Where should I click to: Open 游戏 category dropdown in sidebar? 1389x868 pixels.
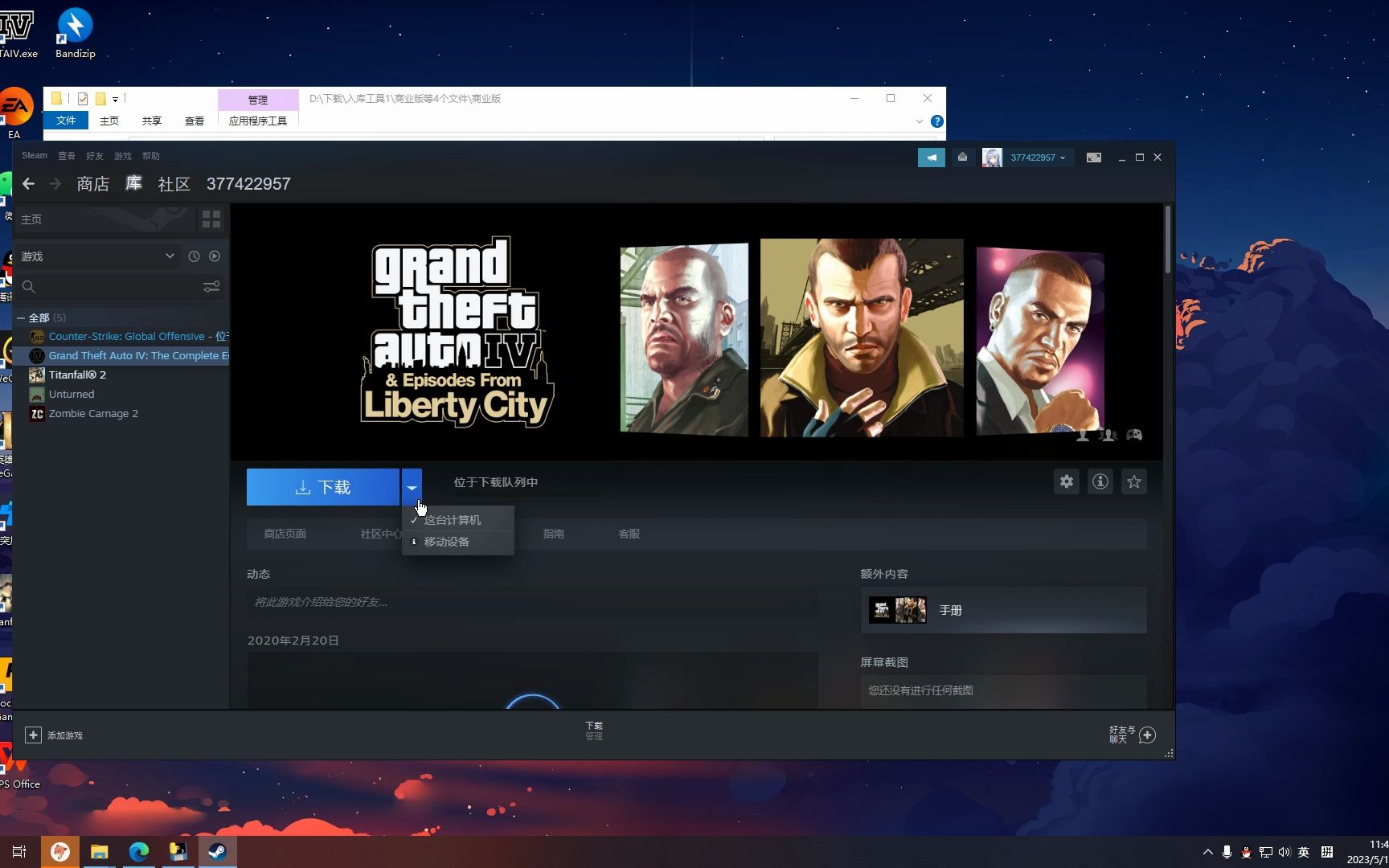click(x=97, y=256)
